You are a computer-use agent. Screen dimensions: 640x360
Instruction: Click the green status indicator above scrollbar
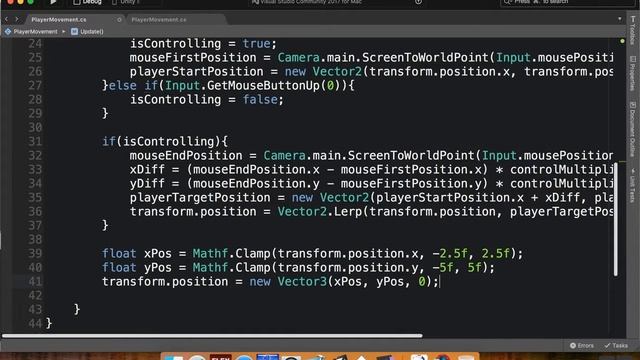(x=622, y=41)
